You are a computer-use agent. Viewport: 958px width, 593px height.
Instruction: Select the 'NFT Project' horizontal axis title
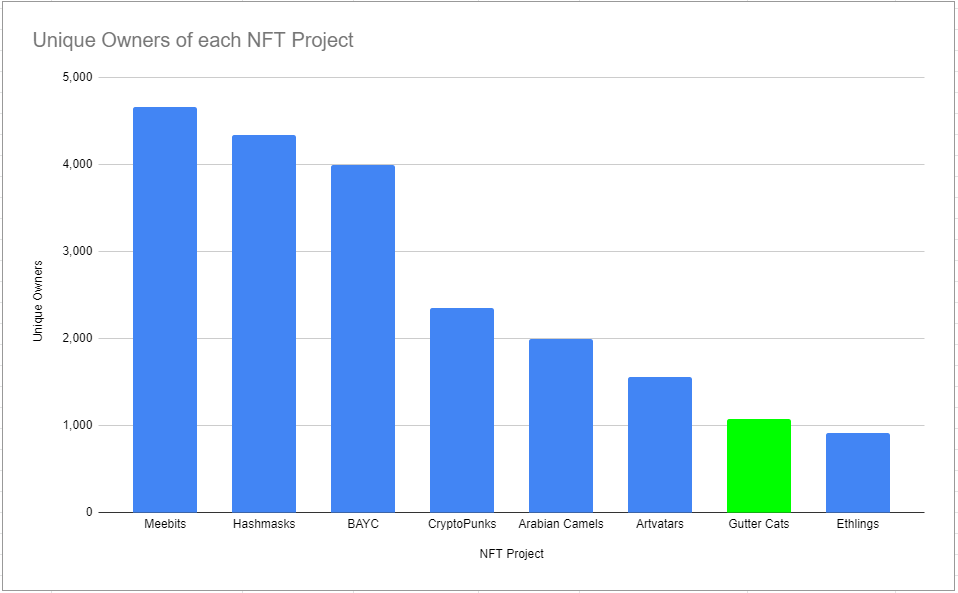pyautogui.click(x=511, y=554)
